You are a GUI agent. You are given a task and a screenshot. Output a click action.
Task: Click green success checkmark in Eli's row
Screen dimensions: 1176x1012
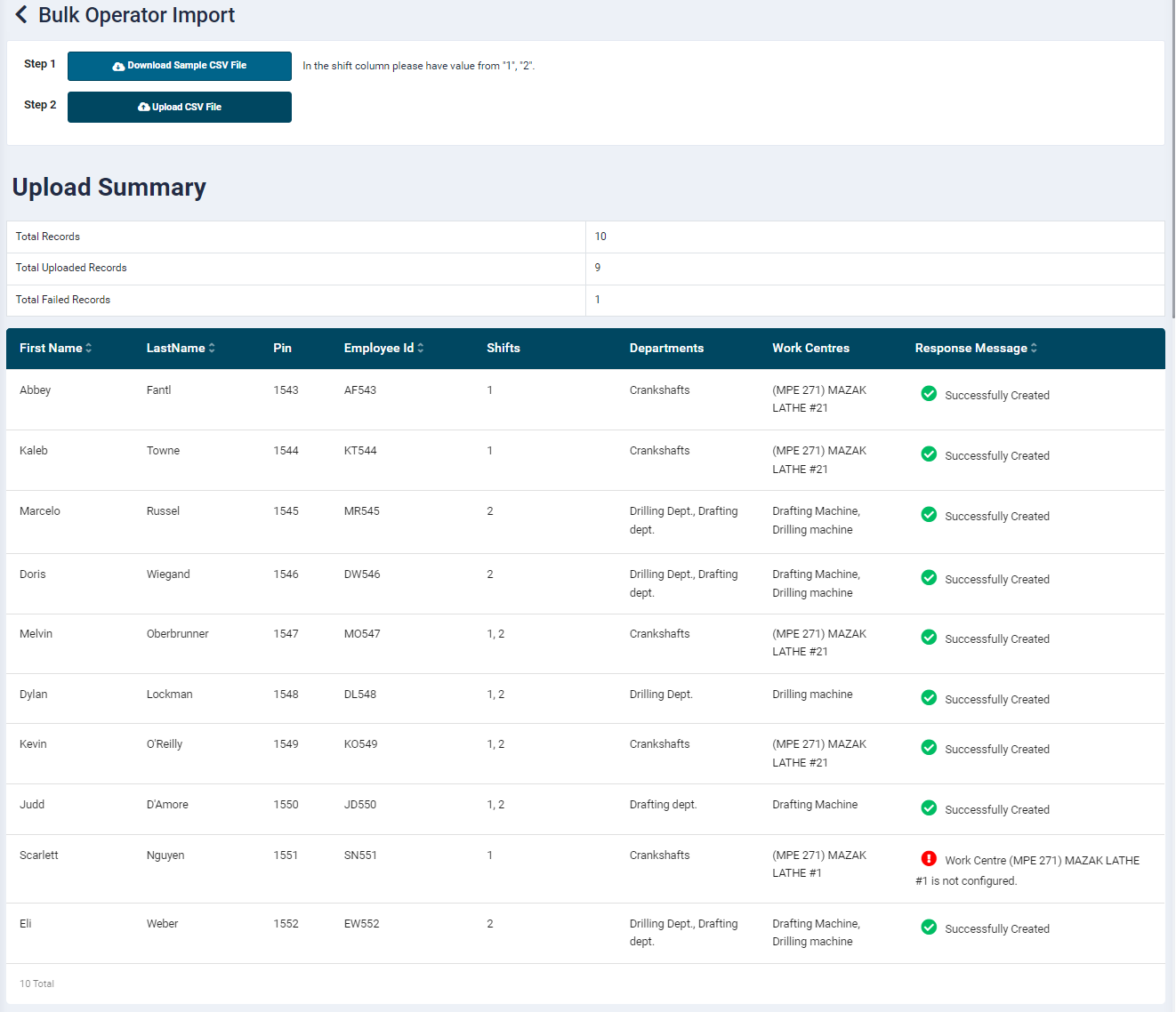tap(929, 928)
